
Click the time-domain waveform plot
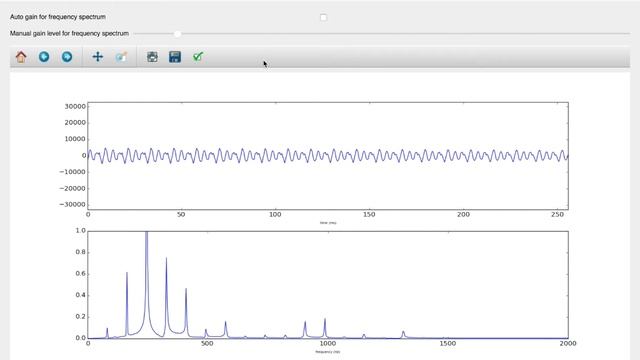(328, 156)
